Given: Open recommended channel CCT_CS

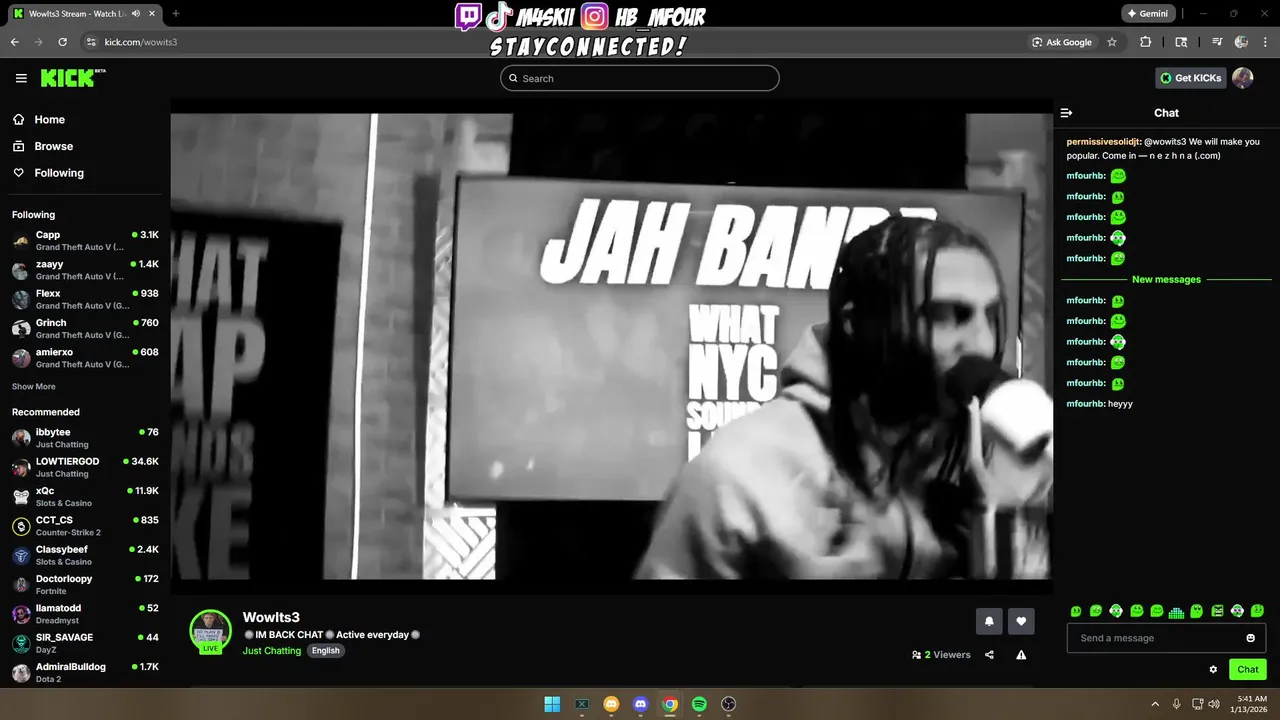Looking at the screenshot, I should pyautogui.click(x=85, y=526).
